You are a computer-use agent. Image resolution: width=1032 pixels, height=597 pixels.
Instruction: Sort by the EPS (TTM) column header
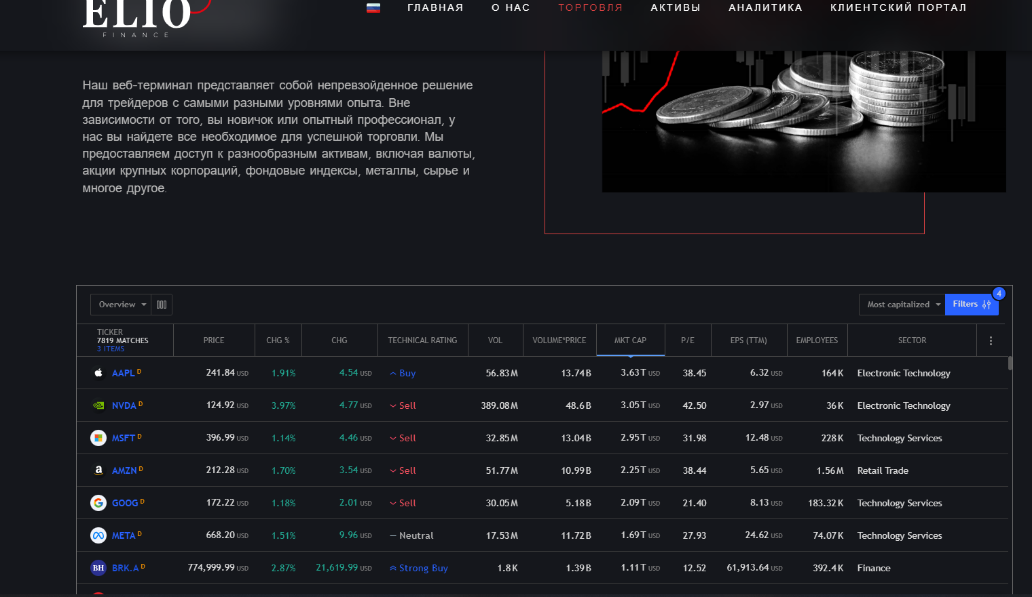click(748, 340)
